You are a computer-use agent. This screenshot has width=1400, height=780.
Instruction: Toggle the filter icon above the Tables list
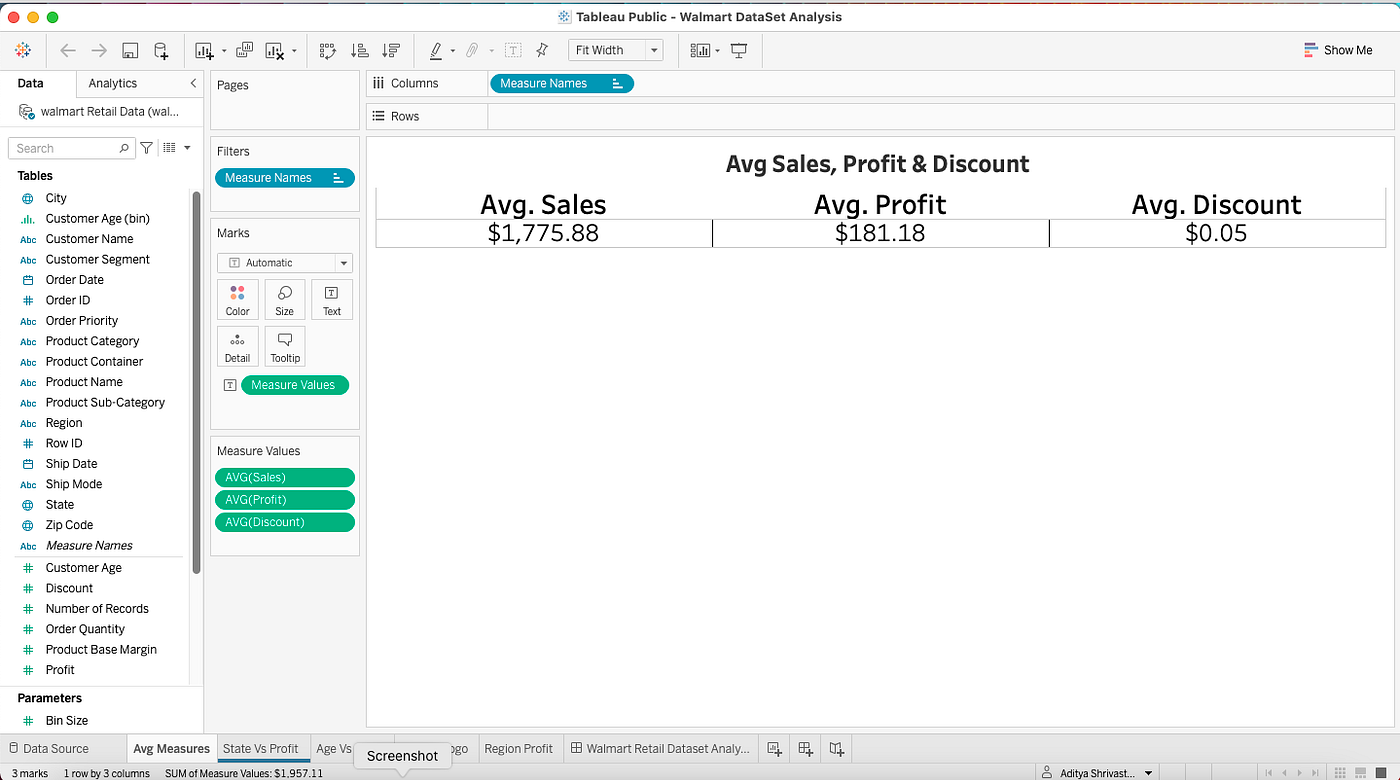(145, 147)
